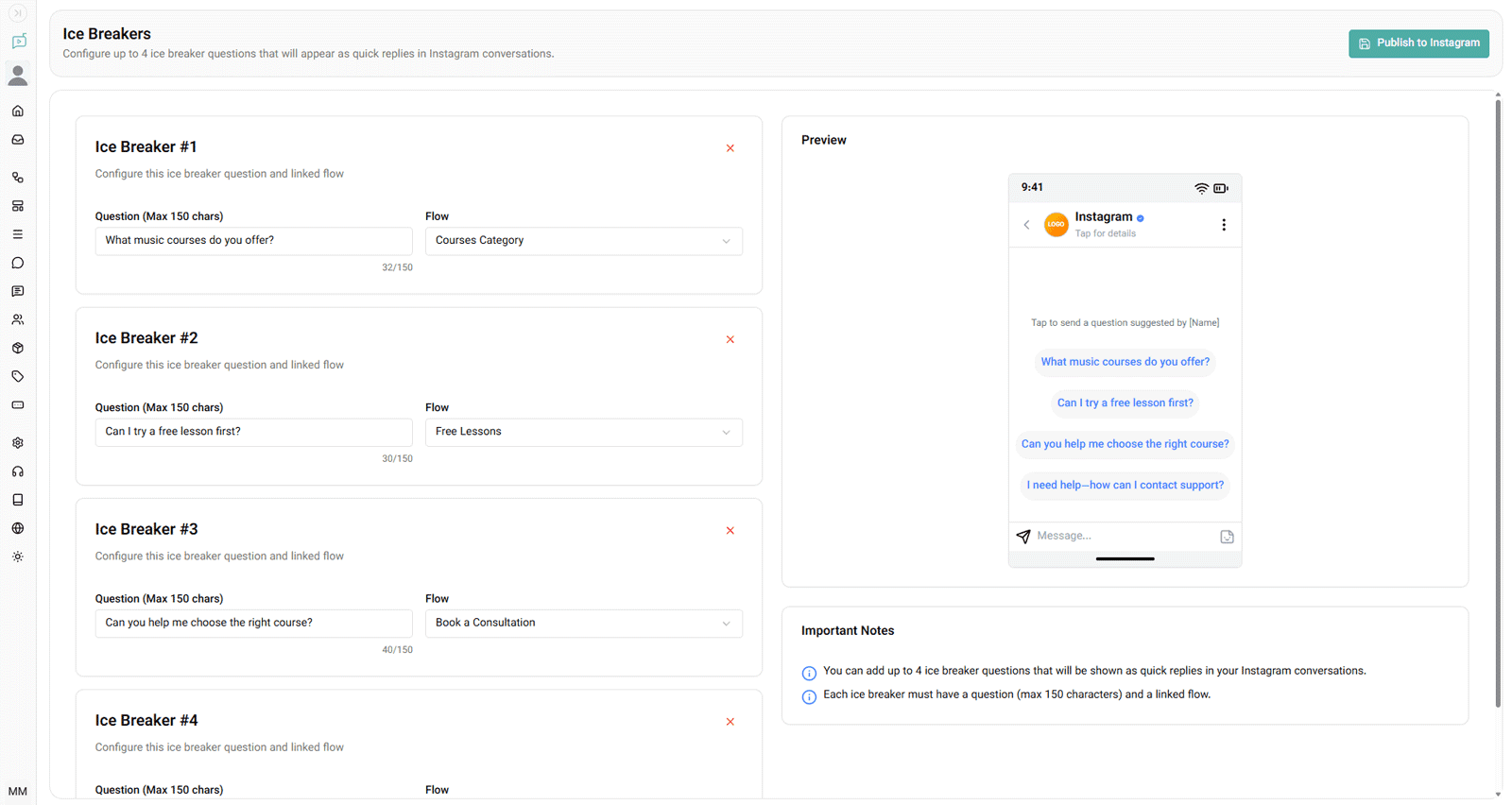Delete Ice Breaker #1 with red X
Viewport: 1512px width, 805px height.
pos(730,148)
